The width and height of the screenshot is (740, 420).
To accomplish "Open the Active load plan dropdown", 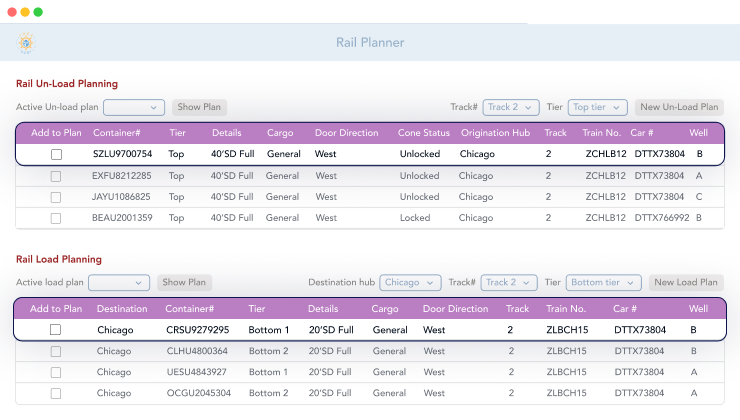I will 119,283.
